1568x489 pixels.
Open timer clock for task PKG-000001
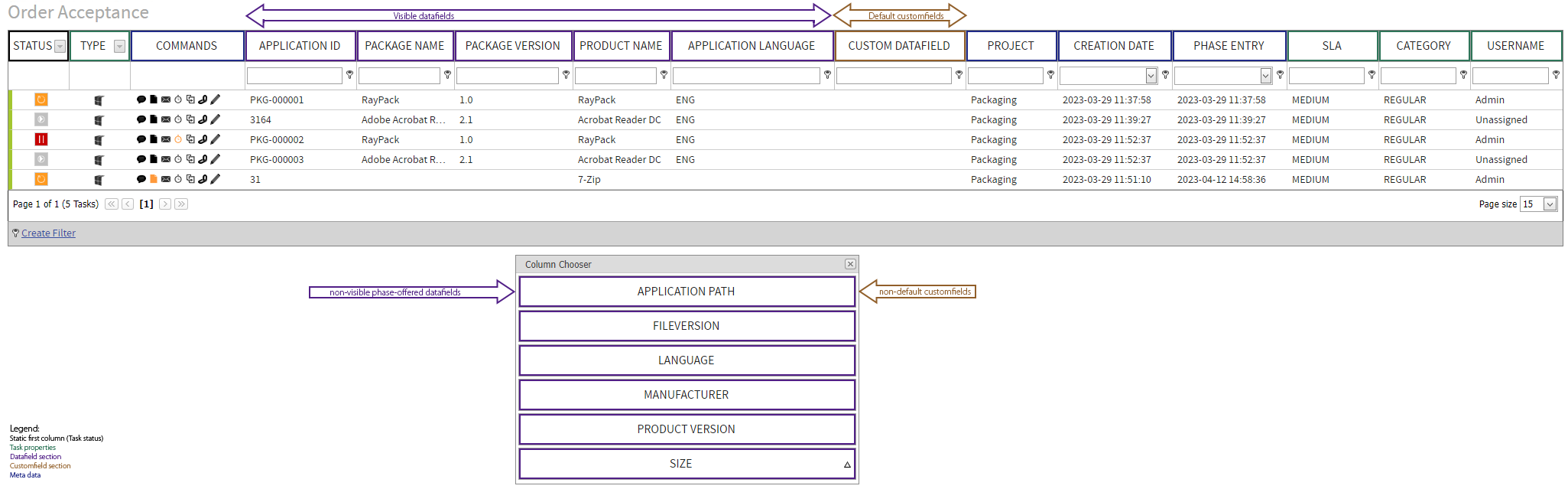(178, 99)
